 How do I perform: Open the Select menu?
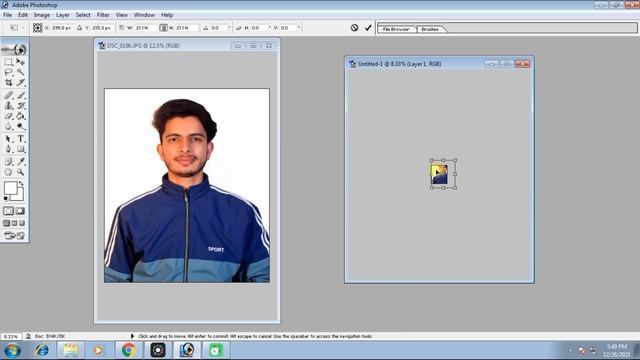pos(83,15)
